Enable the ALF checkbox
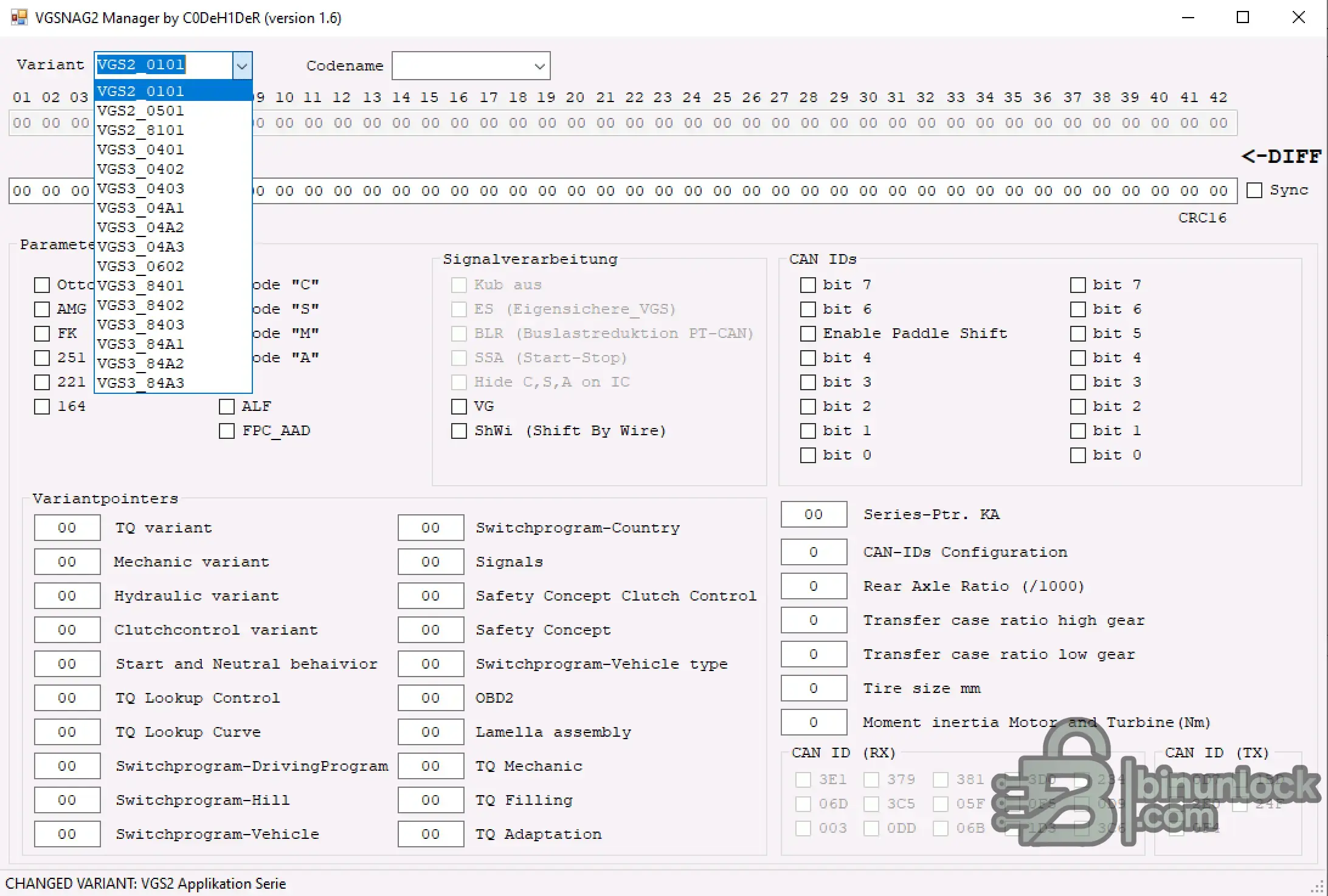This screenshot has width=1328, height=896. 227,407
